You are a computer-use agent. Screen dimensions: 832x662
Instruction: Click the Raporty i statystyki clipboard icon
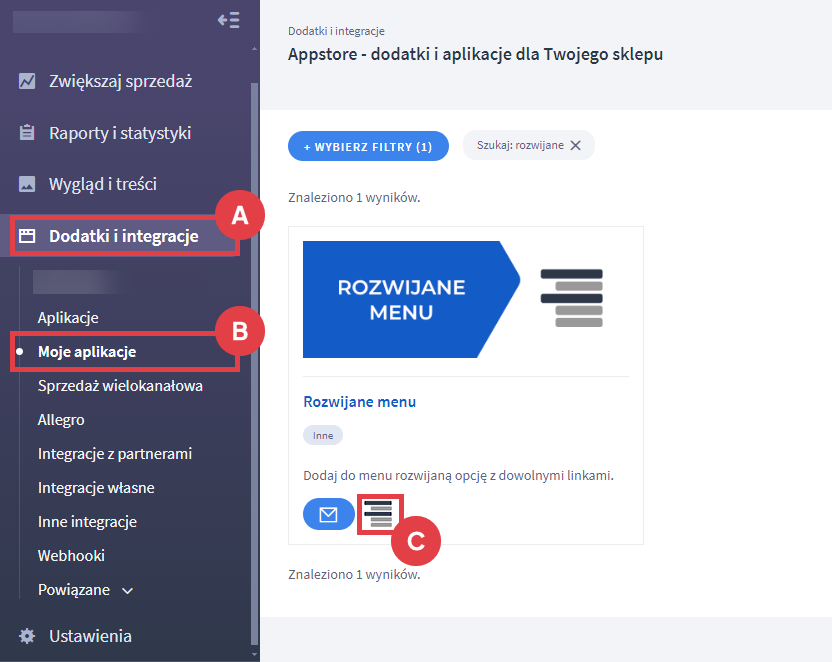tap(27, 133)
